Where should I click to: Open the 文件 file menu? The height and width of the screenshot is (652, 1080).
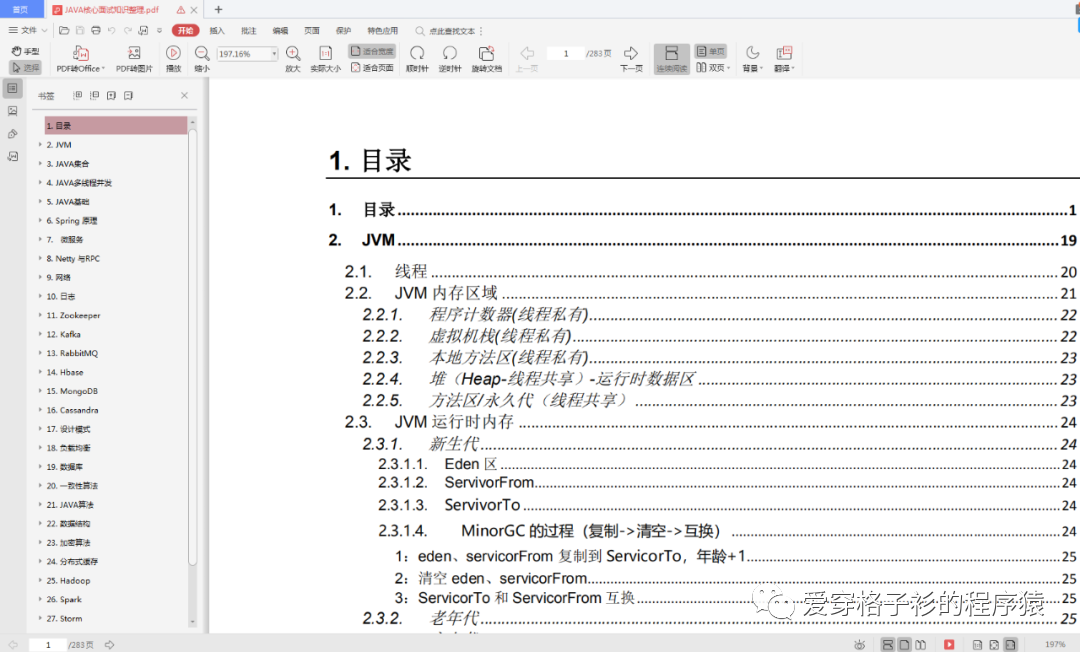[28, 30]
